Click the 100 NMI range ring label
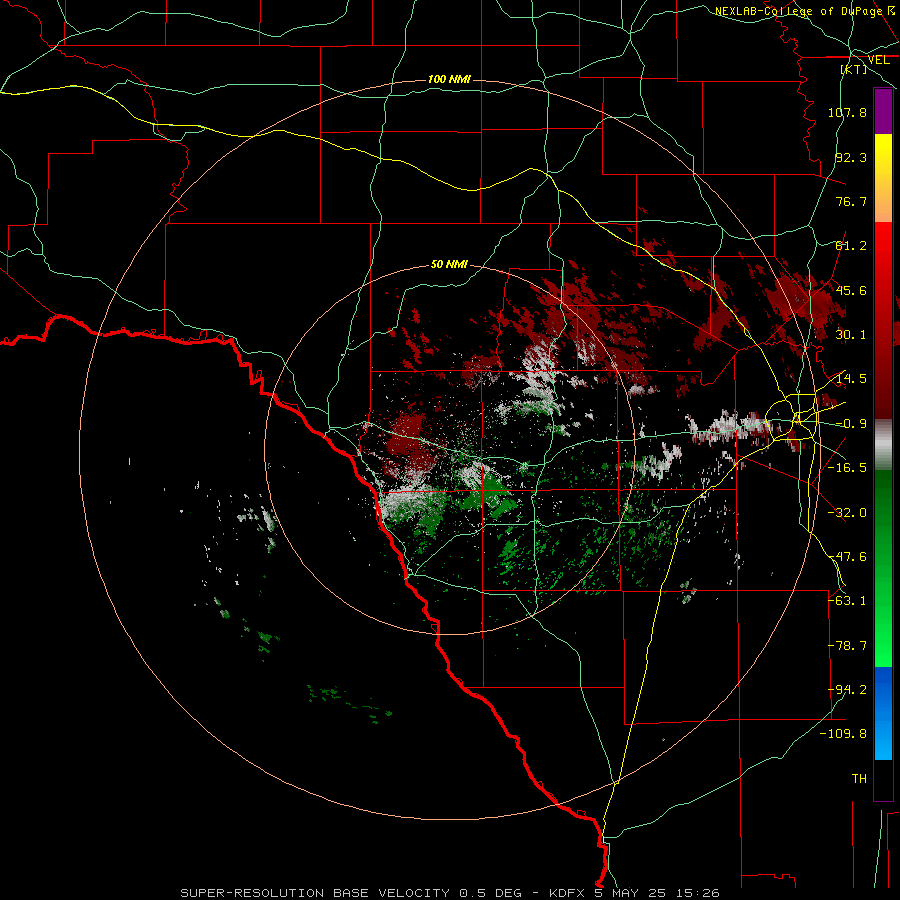This screenshot has height=900, width=900. coord(449,79)
